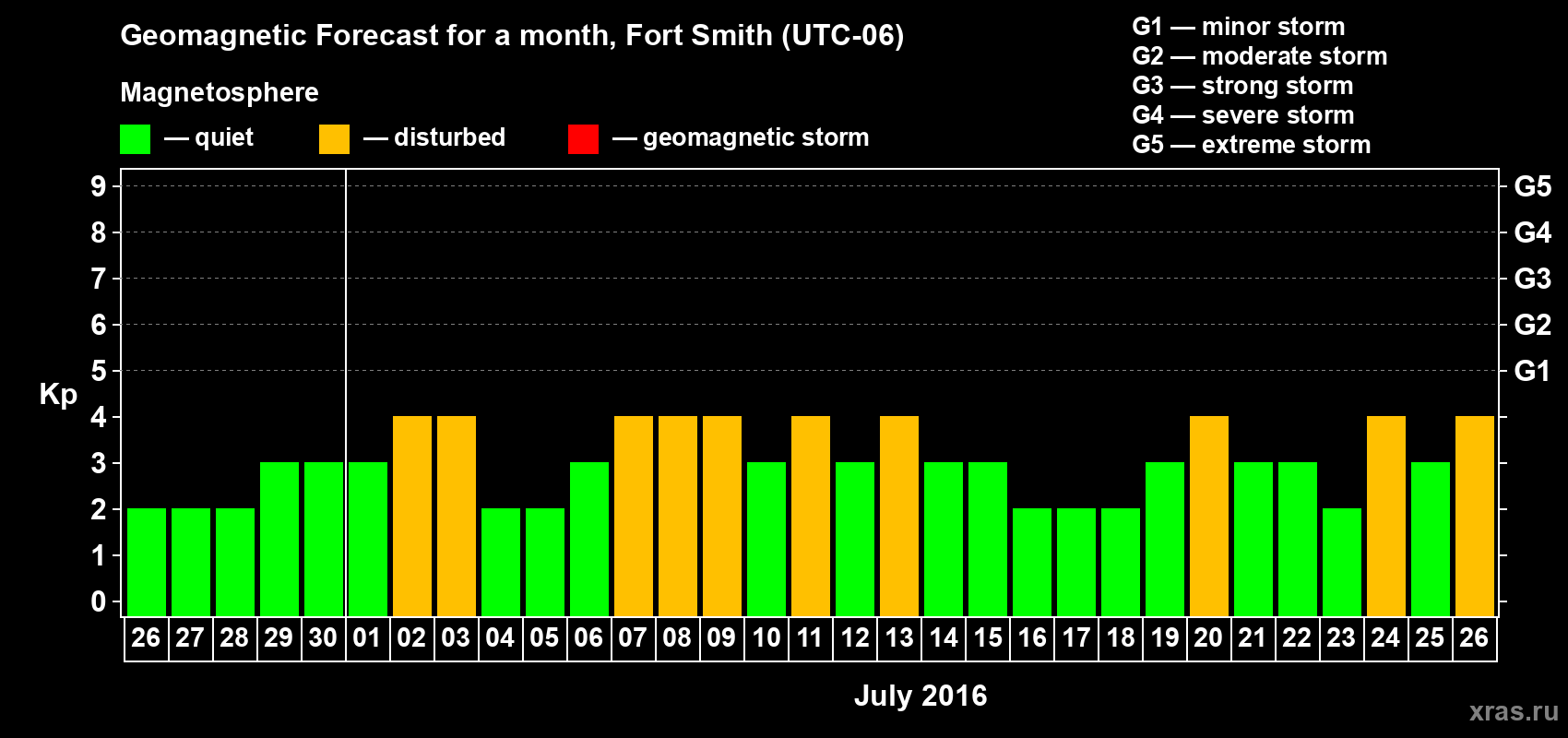Image resolution: width=1568 pixels, height=738 pixels.
Task: Click the July 2016 month label
Action: (921, 696)
